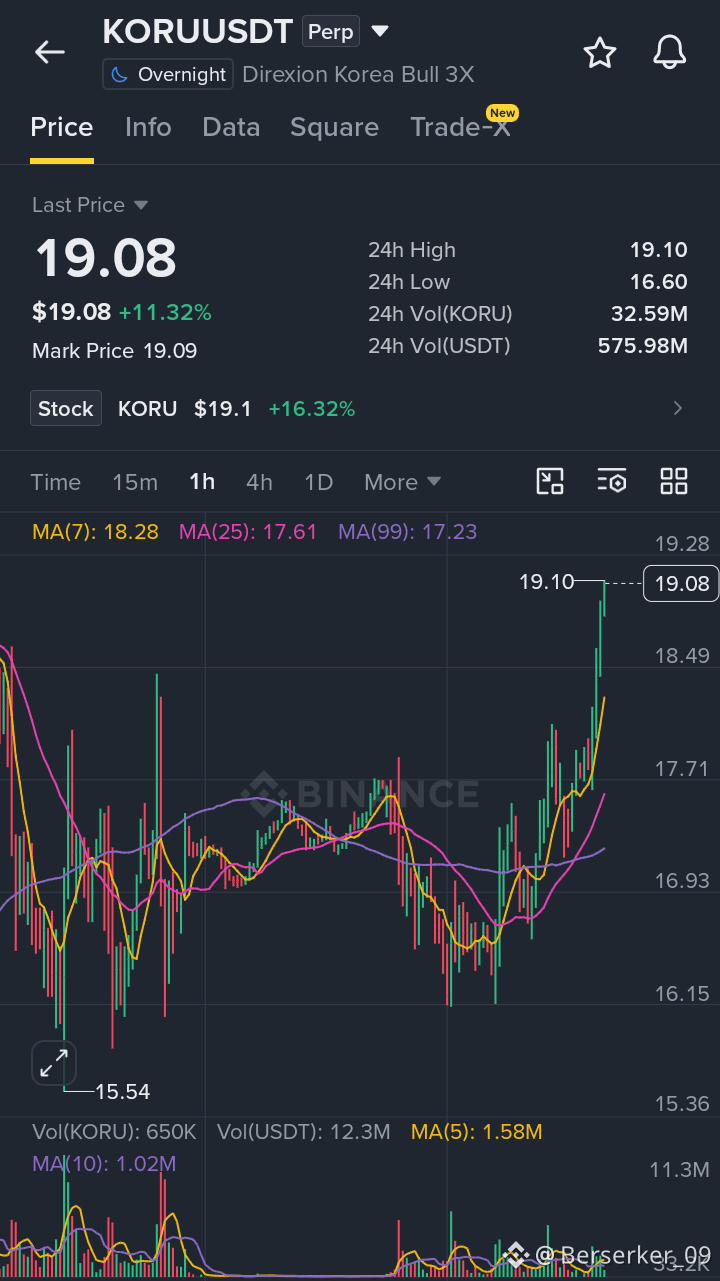
Task: Tap the Overnight moon badge
Action: click(168, 75)
